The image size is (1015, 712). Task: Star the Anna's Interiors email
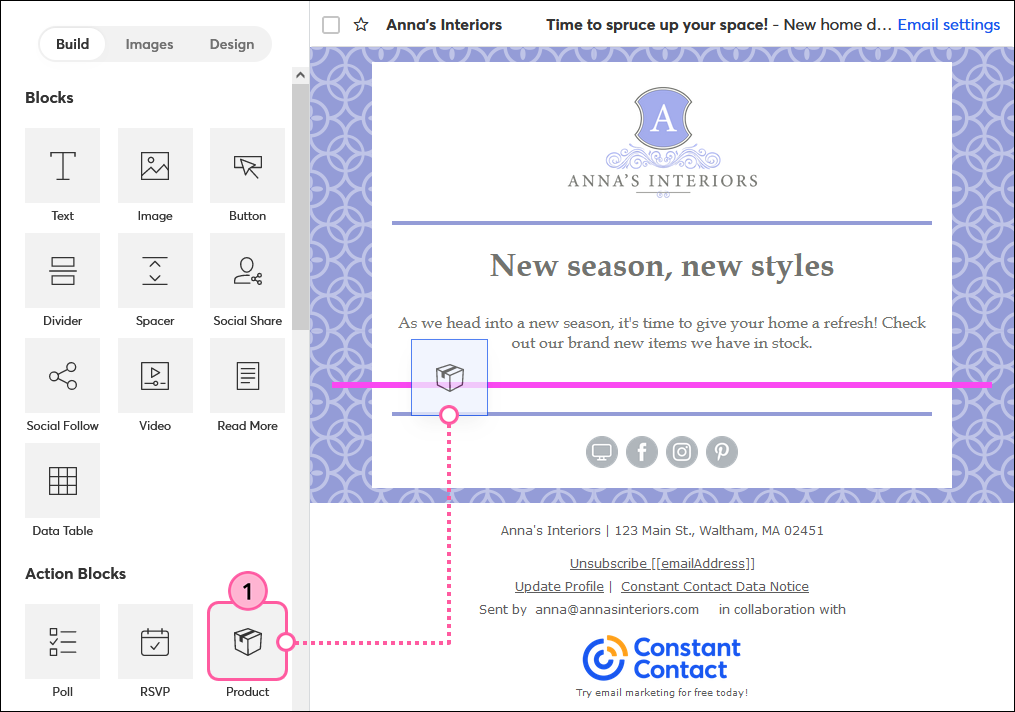361,25
